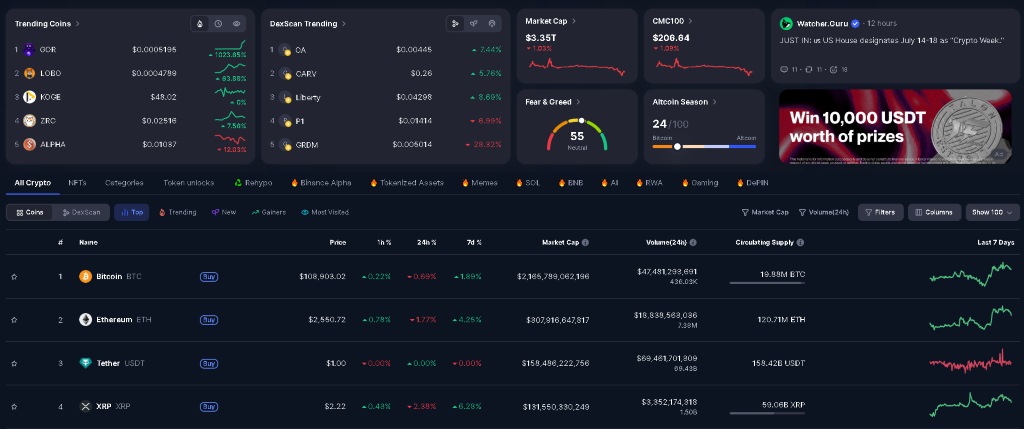Select the Trending sorting option
This screenshot has width=1024, height=429.
(x=178, y=212)
